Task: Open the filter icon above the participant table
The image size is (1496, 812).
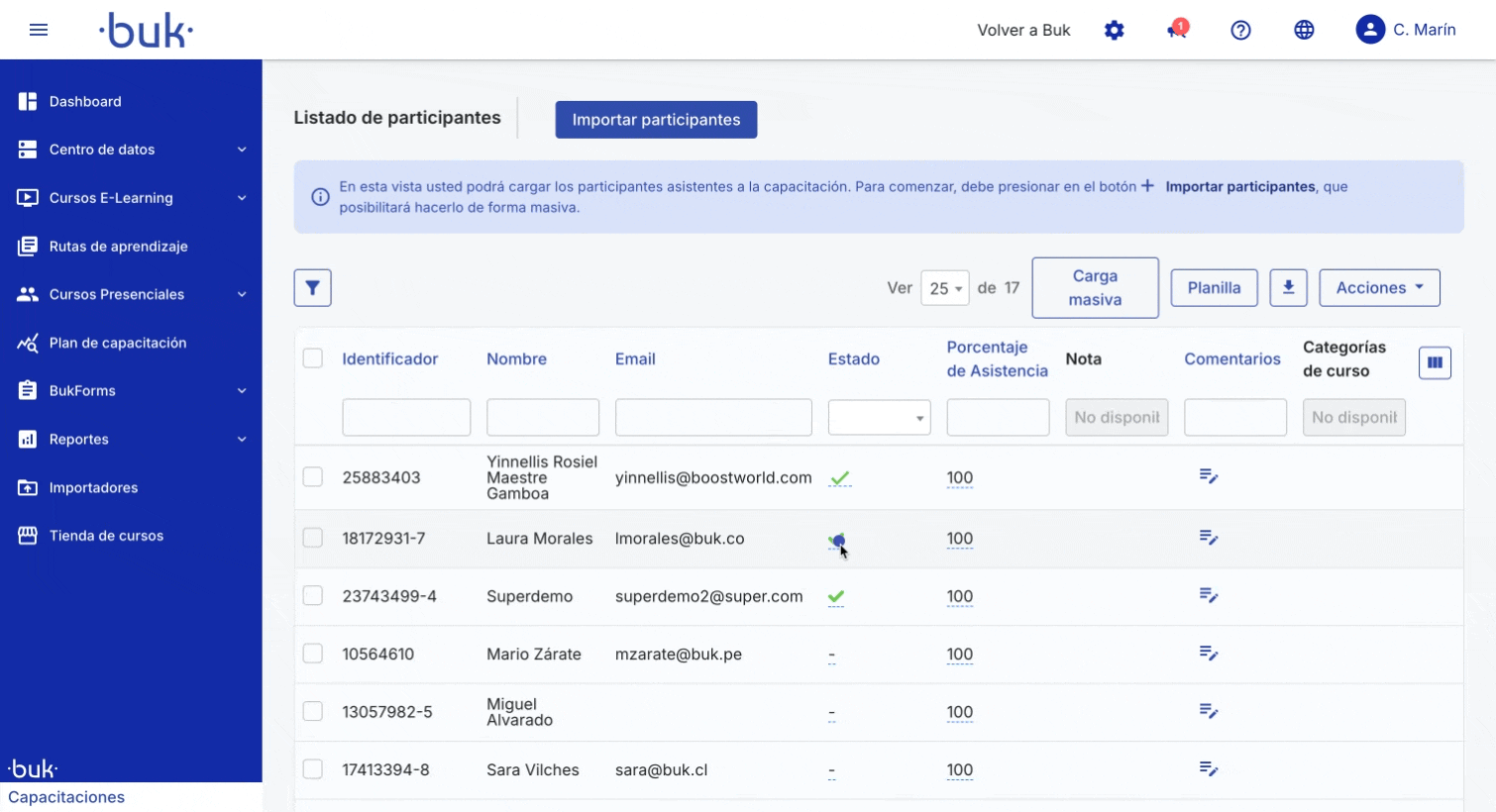Action: pos(312,287)
